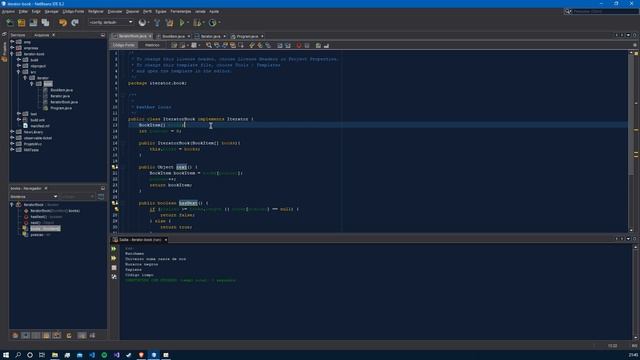Click the Comment lines editor icon
The height and width of the screenshot is (360, 640).
coord(318,45)
